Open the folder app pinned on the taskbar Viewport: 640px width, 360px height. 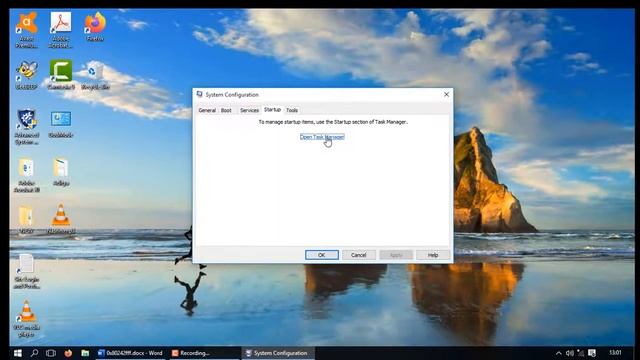pos(85,353)
